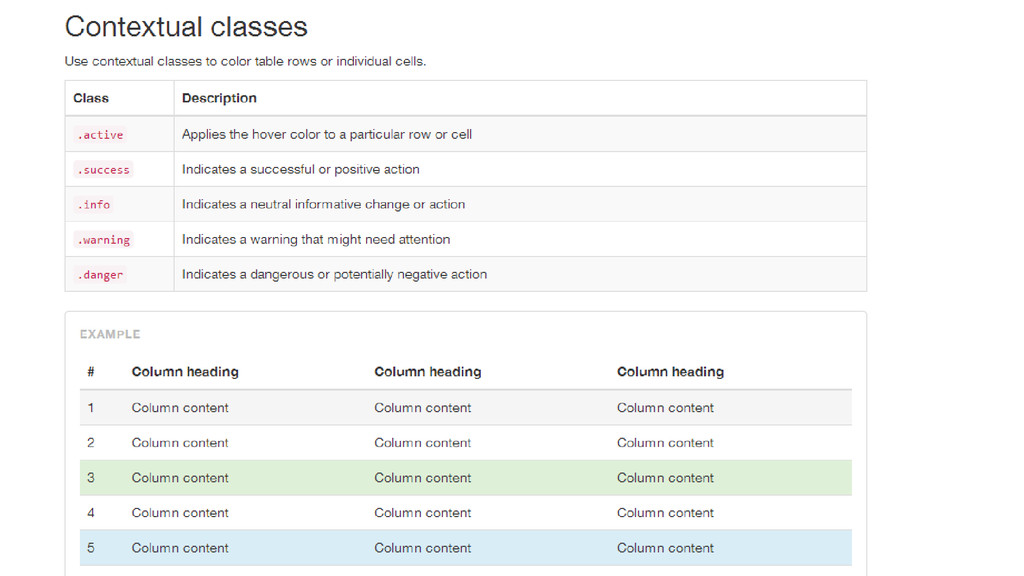The width and height of the screenshot is (1024, 576).
Task: Select the green highlighted row number 3
Action: 466,478
